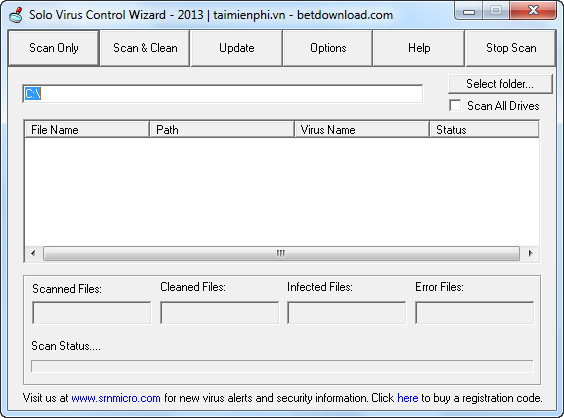This screenshot has width=564, height=418.
Task: Start a Scan Only operation
Action: click(54, 48)
